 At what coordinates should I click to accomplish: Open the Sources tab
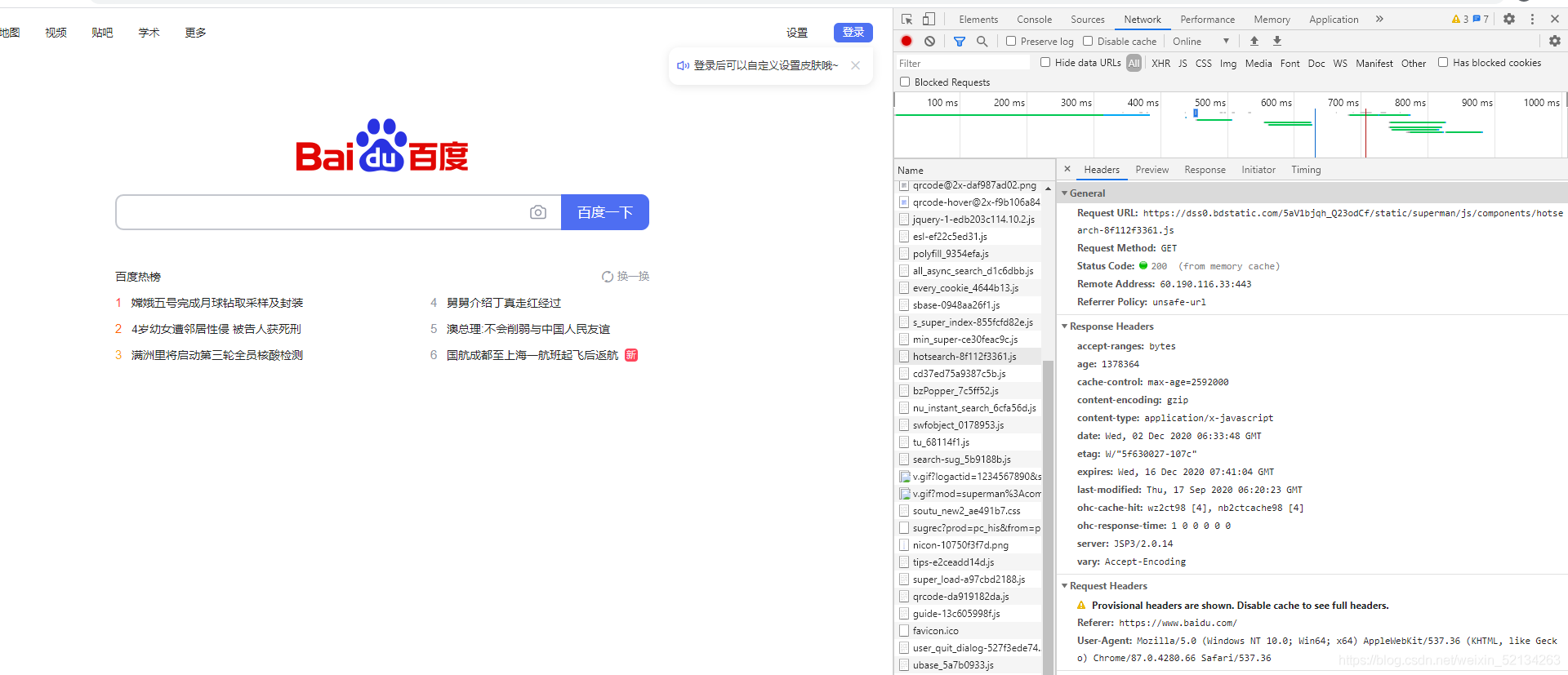pos(1088,19)
